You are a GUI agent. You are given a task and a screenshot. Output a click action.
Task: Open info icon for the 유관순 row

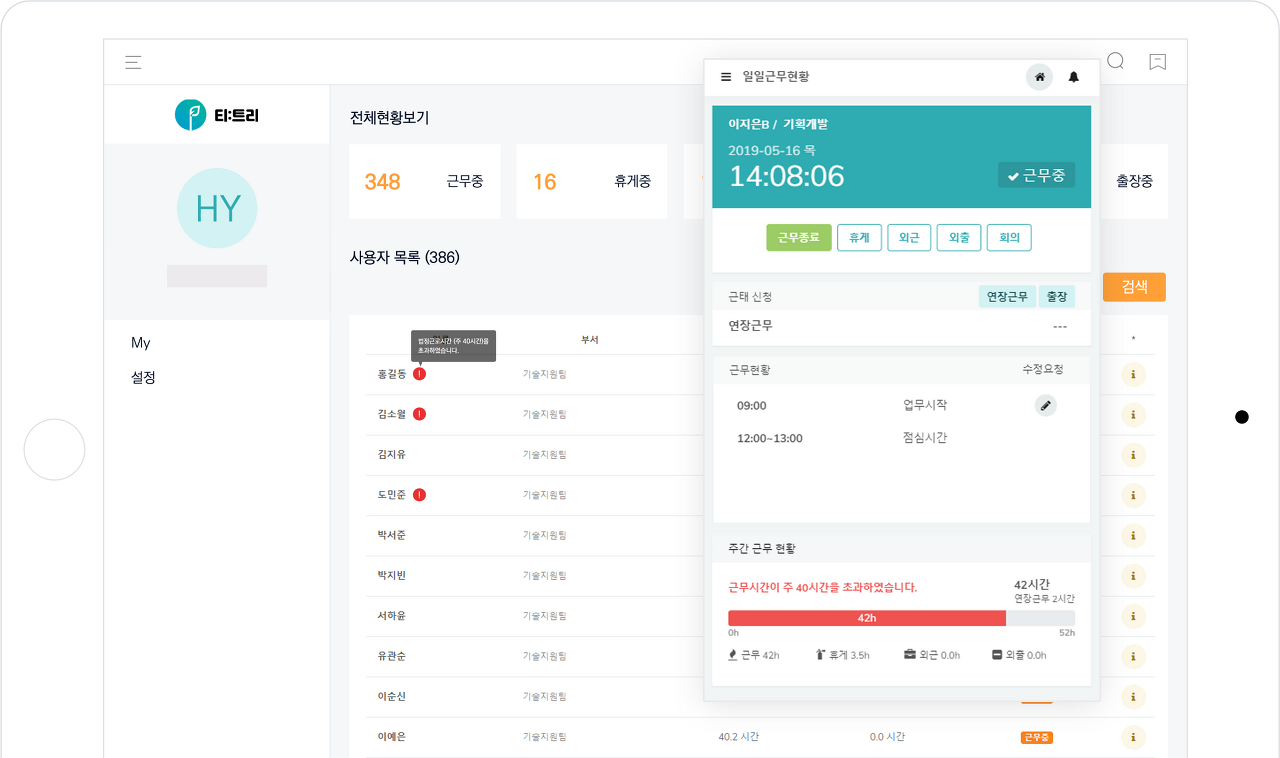1133,656
